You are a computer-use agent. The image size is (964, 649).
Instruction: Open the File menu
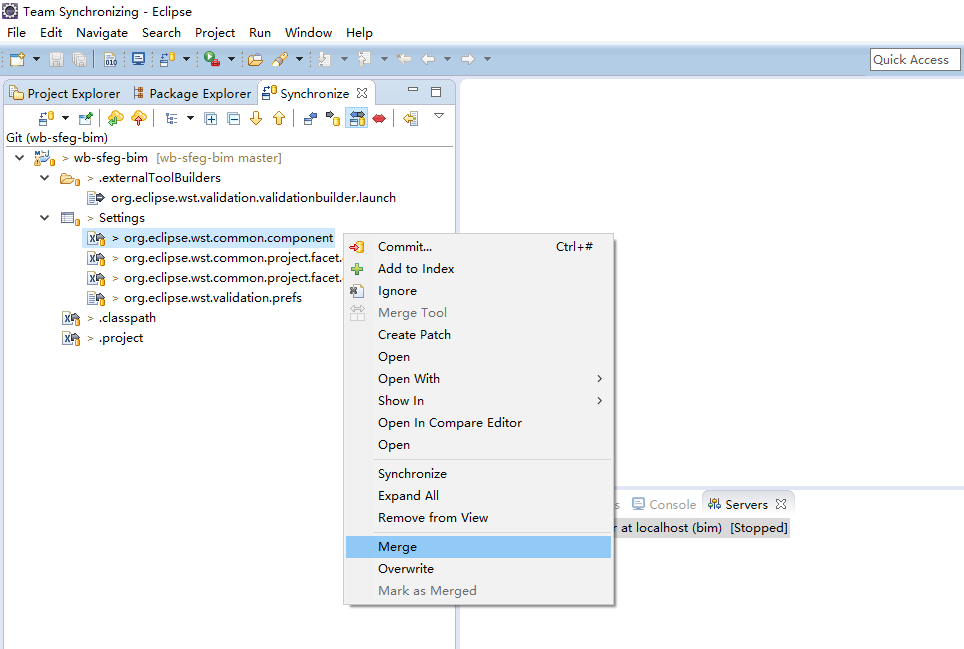pos(17,33)
